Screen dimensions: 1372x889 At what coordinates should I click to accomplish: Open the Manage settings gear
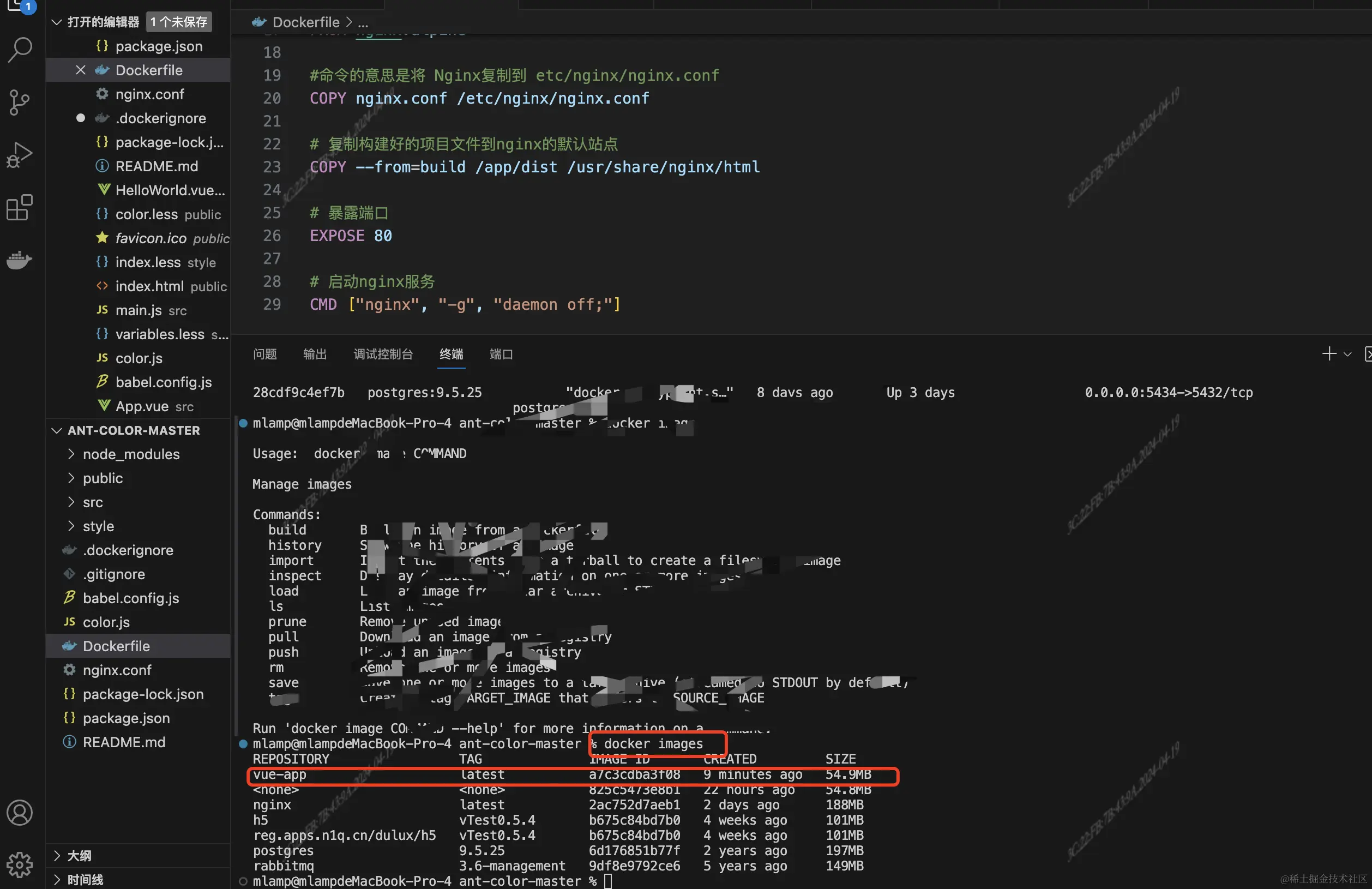click(20, 864)
